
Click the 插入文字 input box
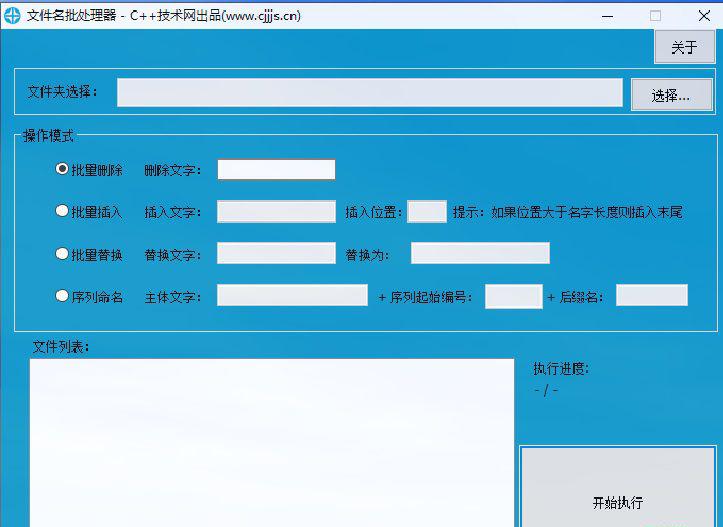point(276,212)
